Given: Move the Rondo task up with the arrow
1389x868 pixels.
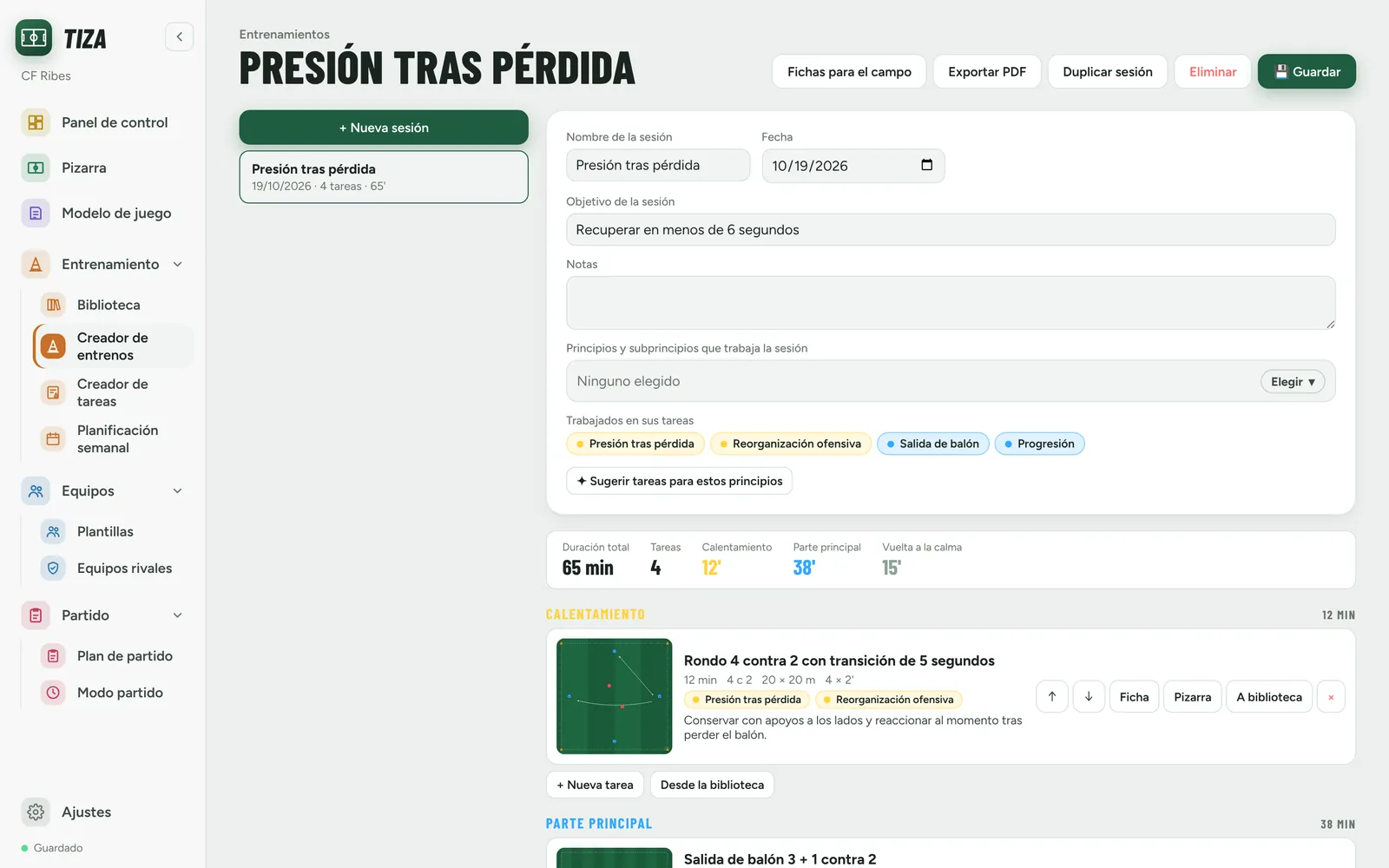Looking at the screenshot, I should 1052,697.
